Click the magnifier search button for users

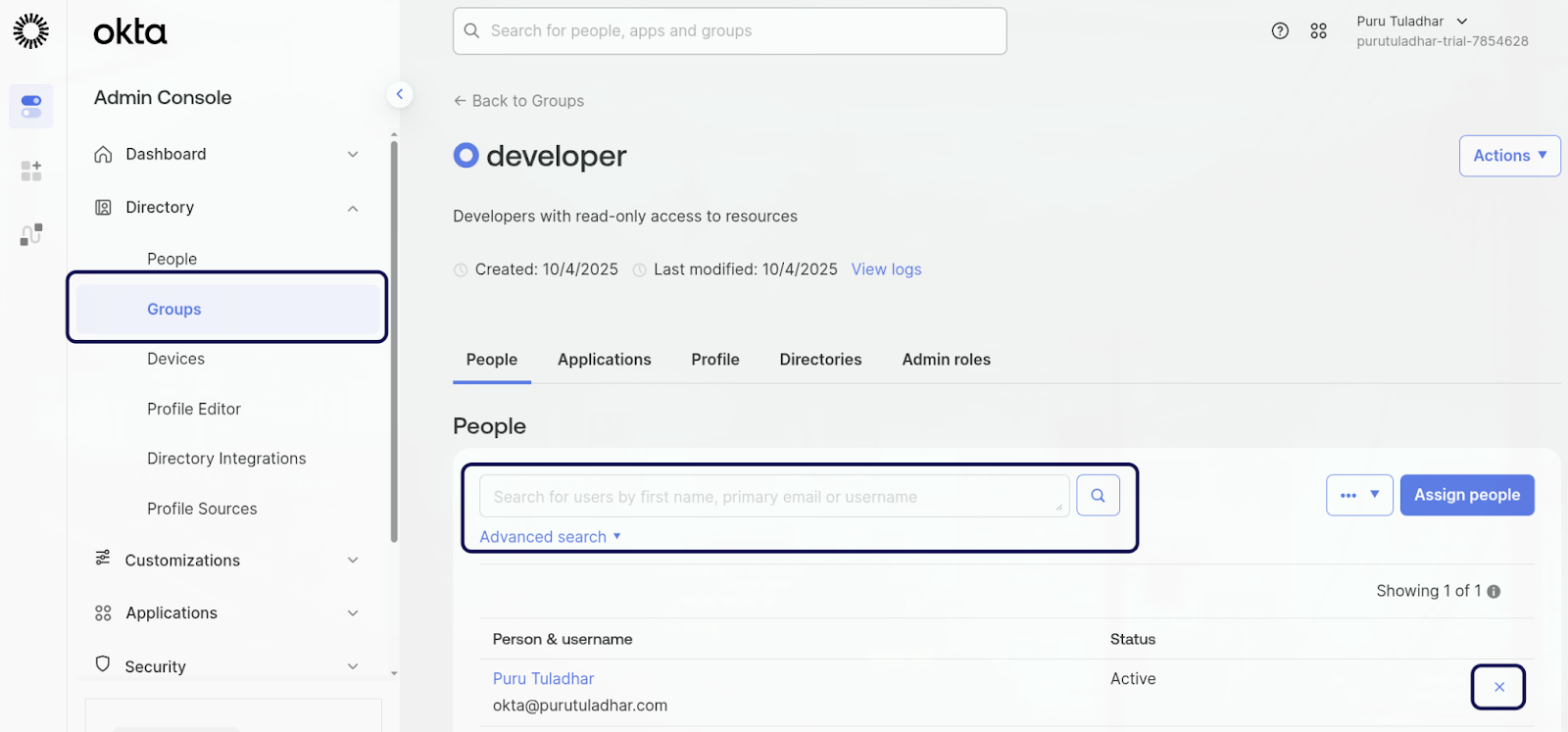click(1098, 496)
